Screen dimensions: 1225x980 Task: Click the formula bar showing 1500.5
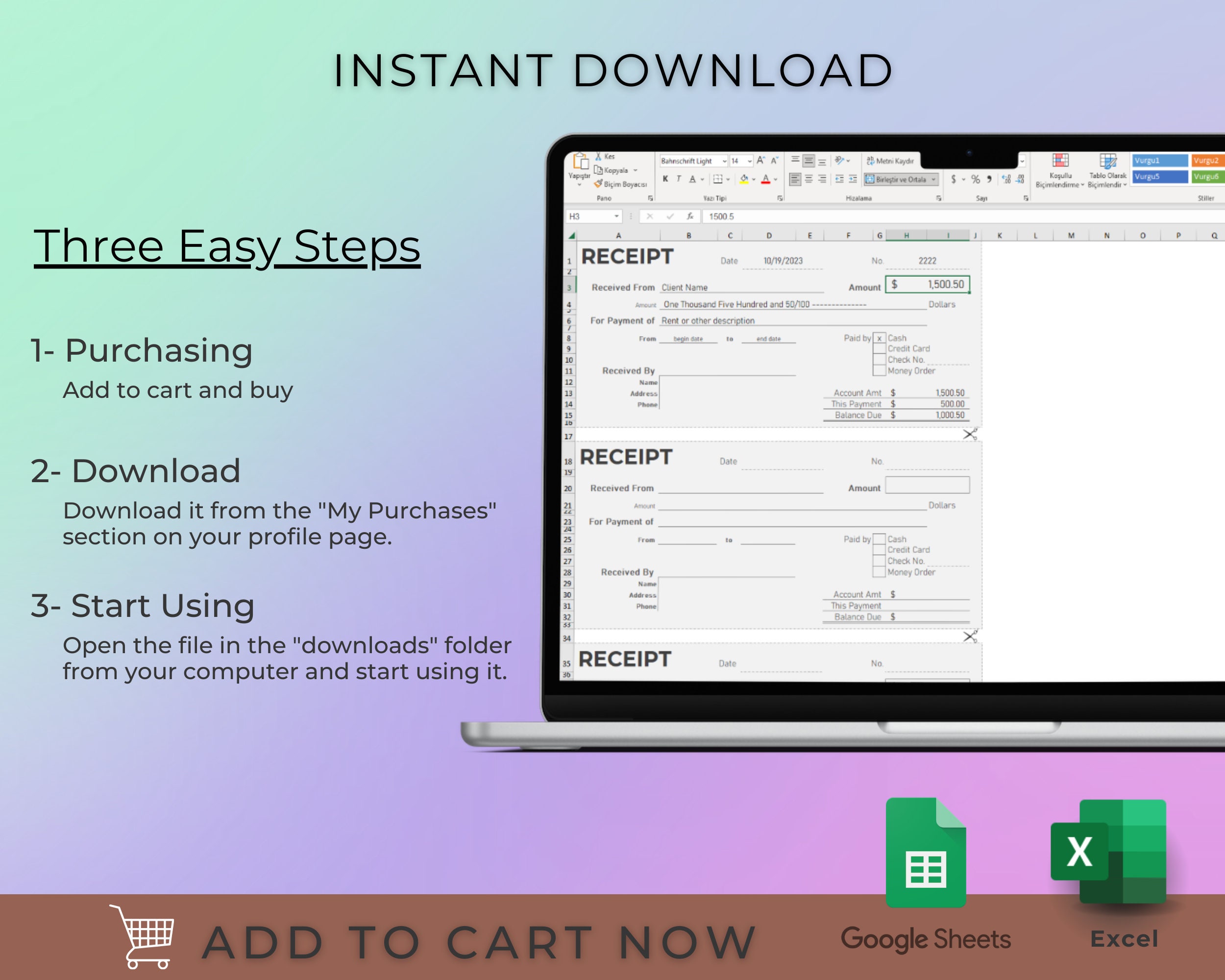coord(733,217)
